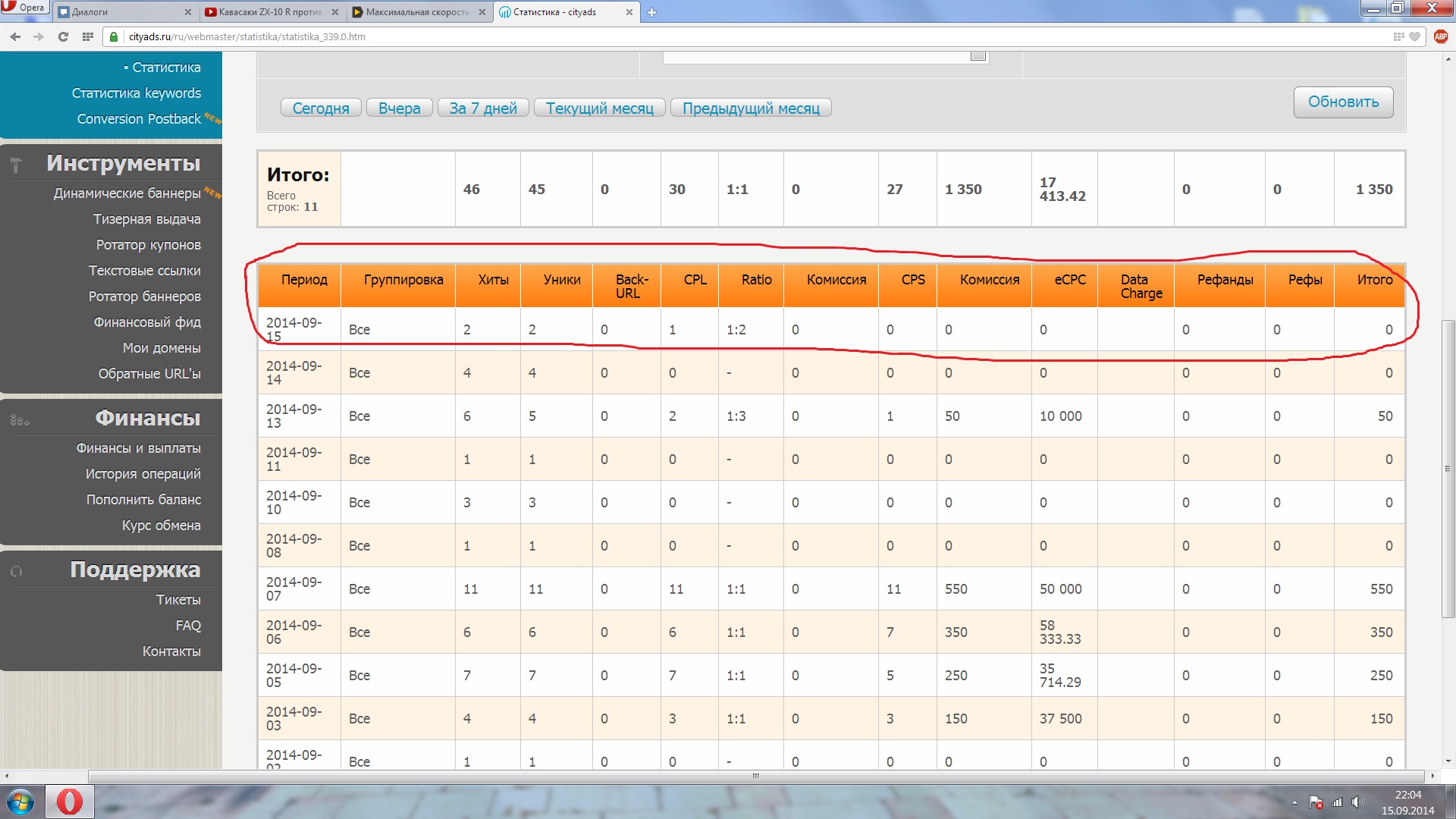Click the volume icon in system tray

1357,802
